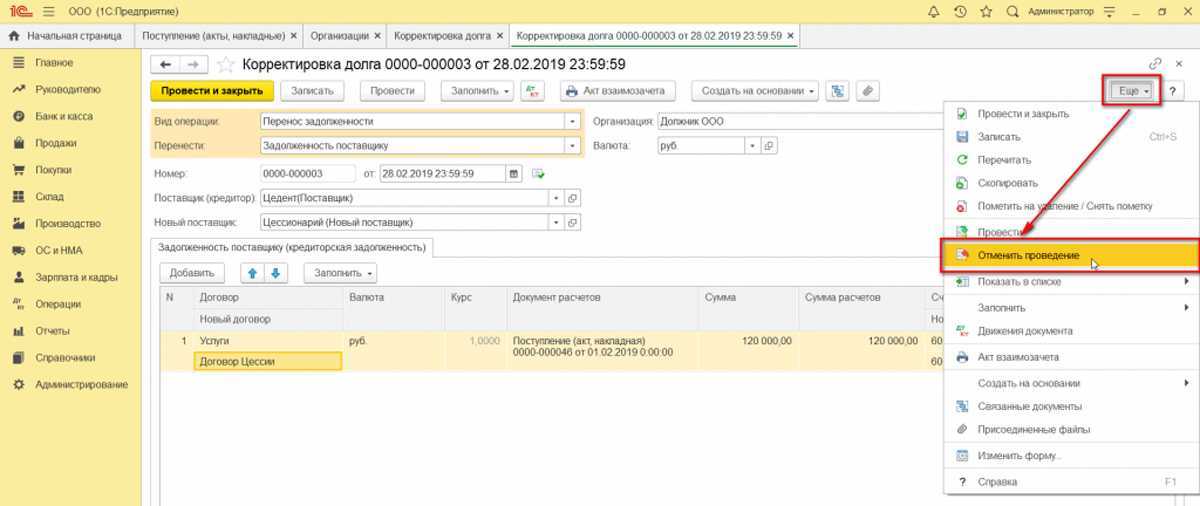Open the table Заполнить dropdown button

coord(340,272)
